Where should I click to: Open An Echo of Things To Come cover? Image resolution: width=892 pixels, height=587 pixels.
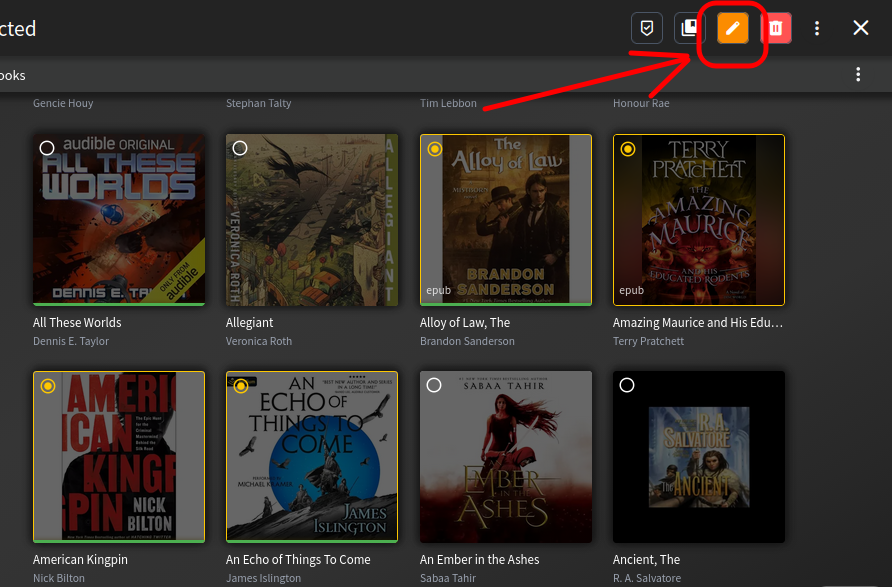(x=312, y=457)
